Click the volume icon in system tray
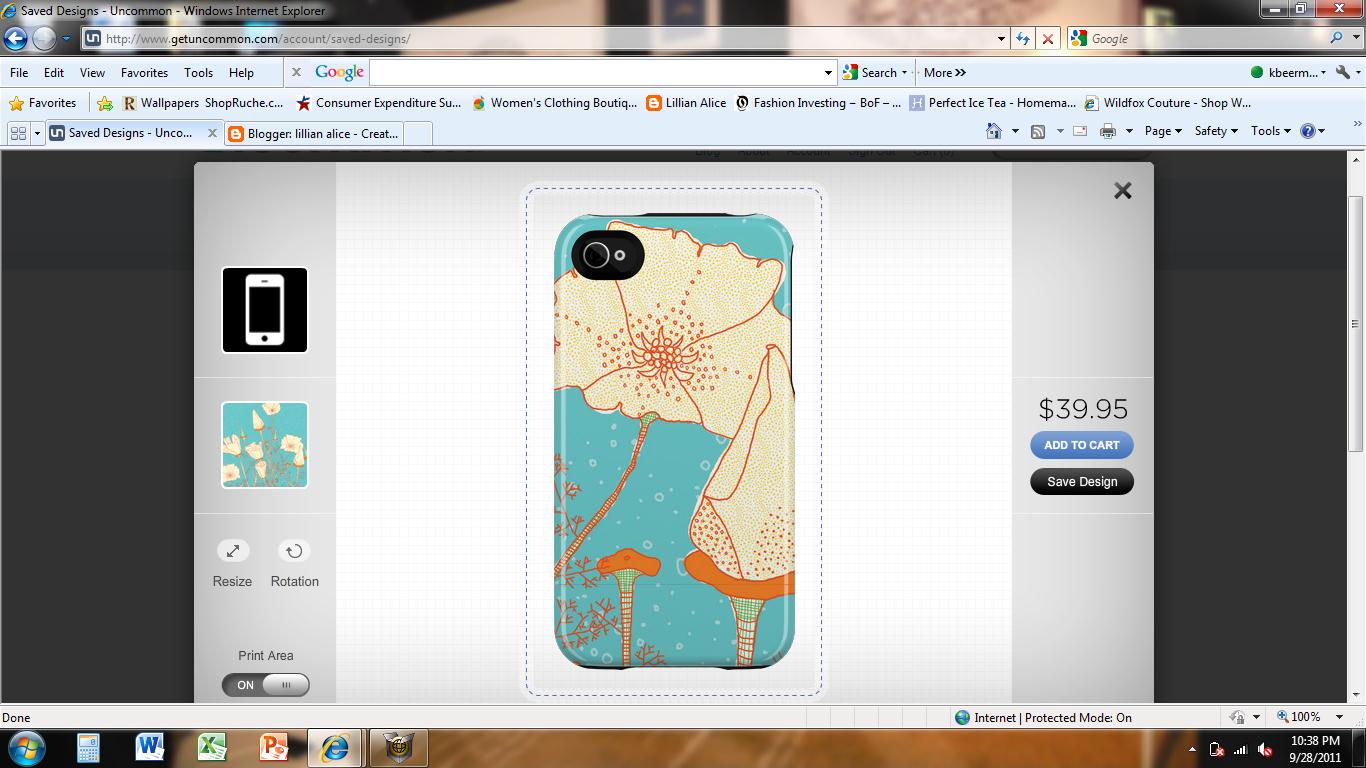Screen dimensions: 1366x768 pyautogui.click(x=1265, y=749)
